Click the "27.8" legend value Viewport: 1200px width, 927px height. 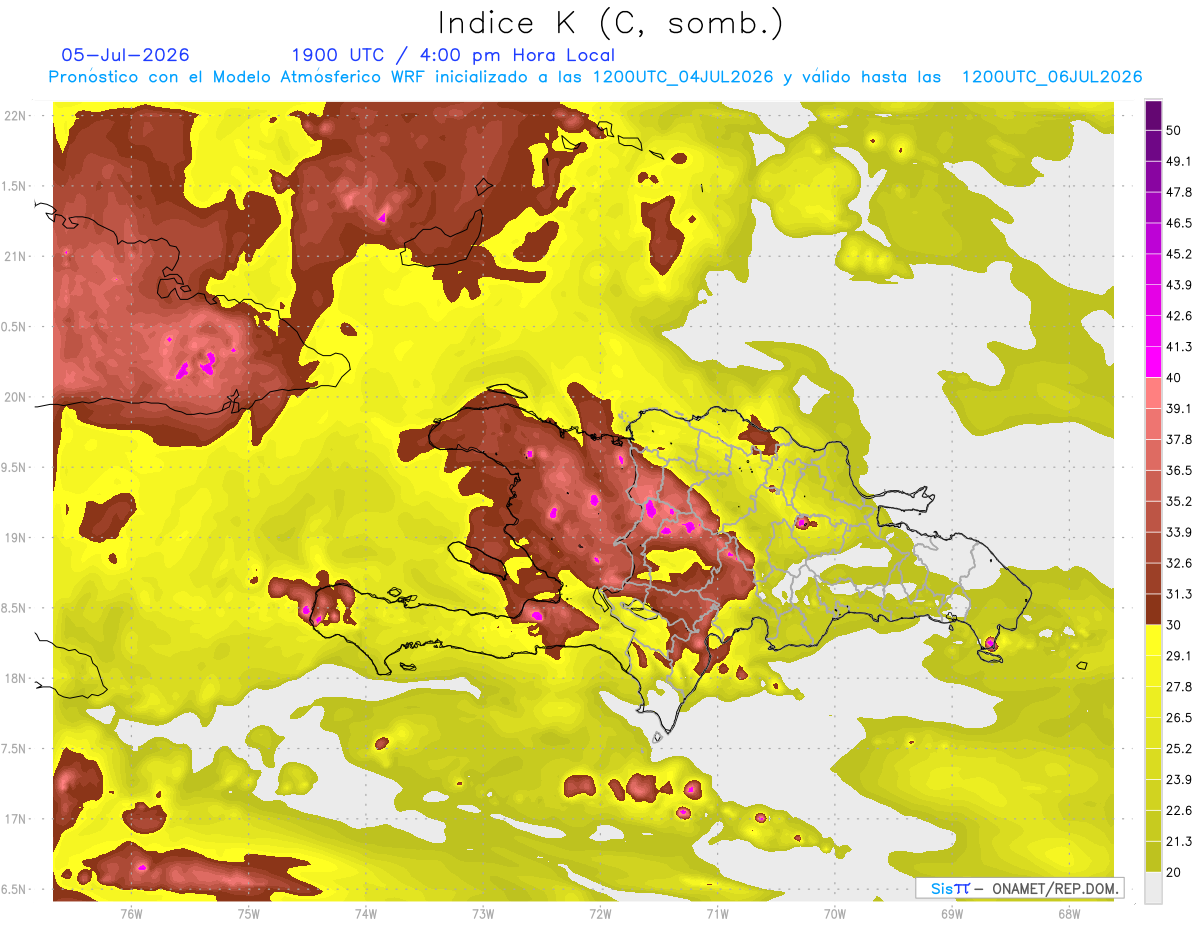point(1178,687)
